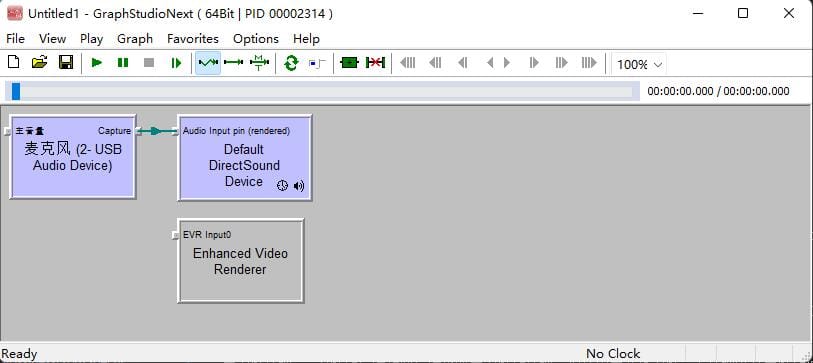
Task: Open a graph file with folder icon
Action: click(39, 63)
